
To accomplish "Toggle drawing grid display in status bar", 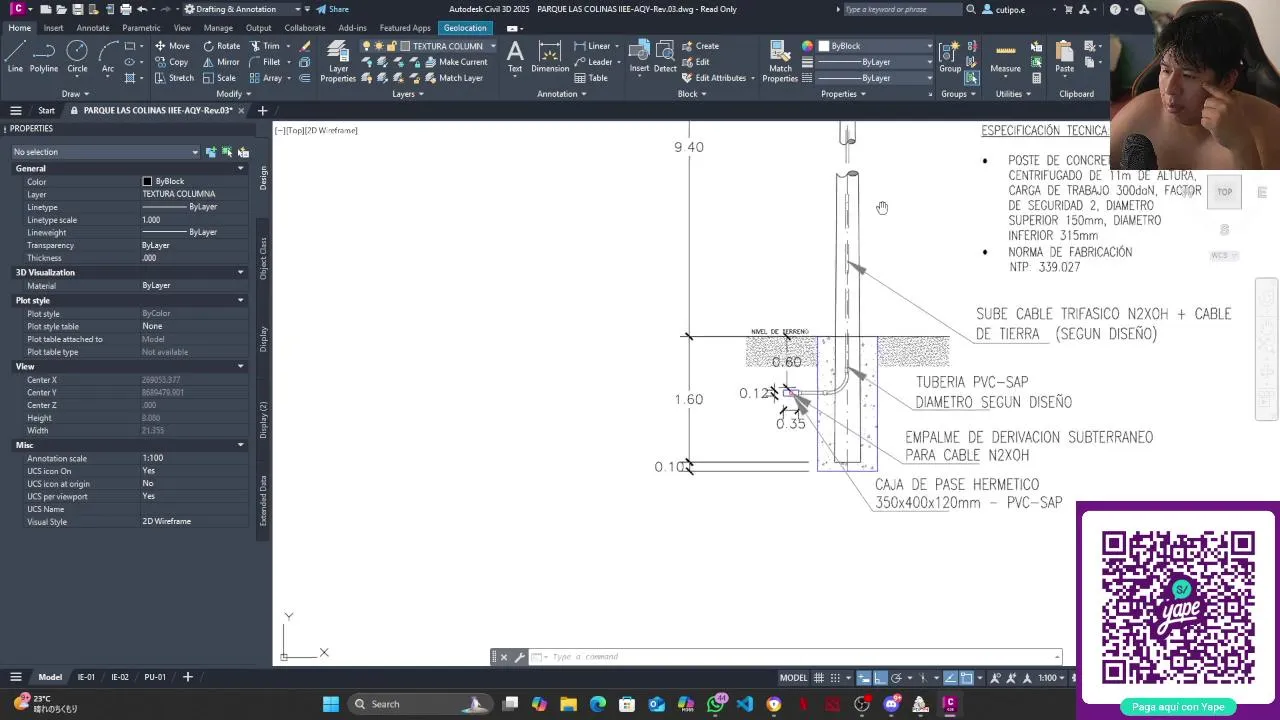I will (x=819, y=678).
